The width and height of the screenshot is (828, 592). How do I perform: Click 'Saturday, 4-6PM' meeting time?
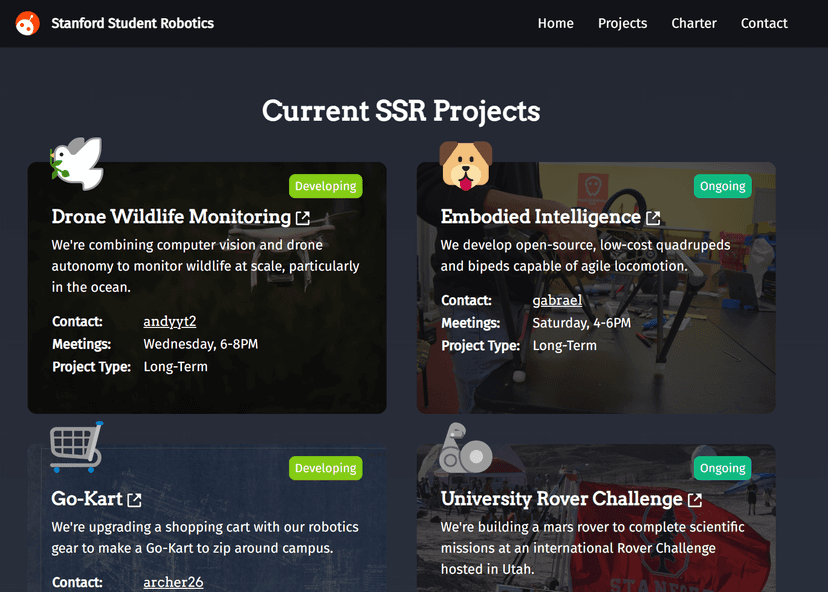(581, 323)
